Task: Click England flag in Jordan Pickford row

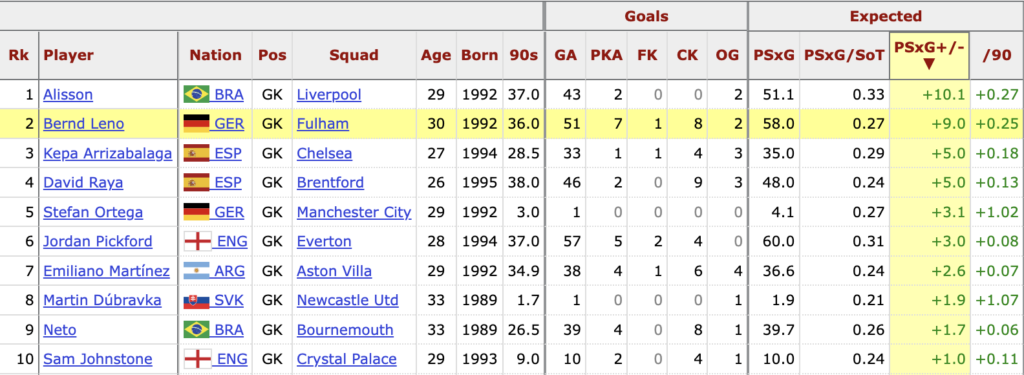Action: click(x=197, y=242)
